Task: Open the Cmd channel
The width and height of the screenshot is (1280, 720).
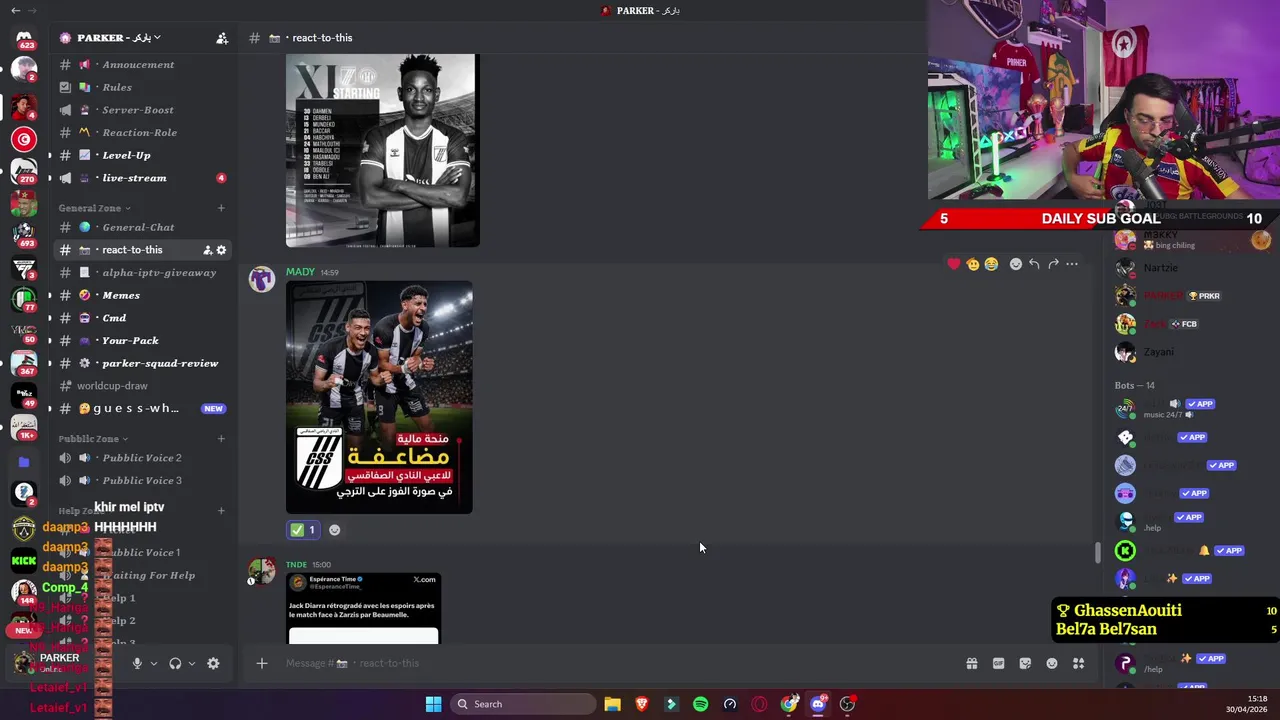Action: point(142,318)
